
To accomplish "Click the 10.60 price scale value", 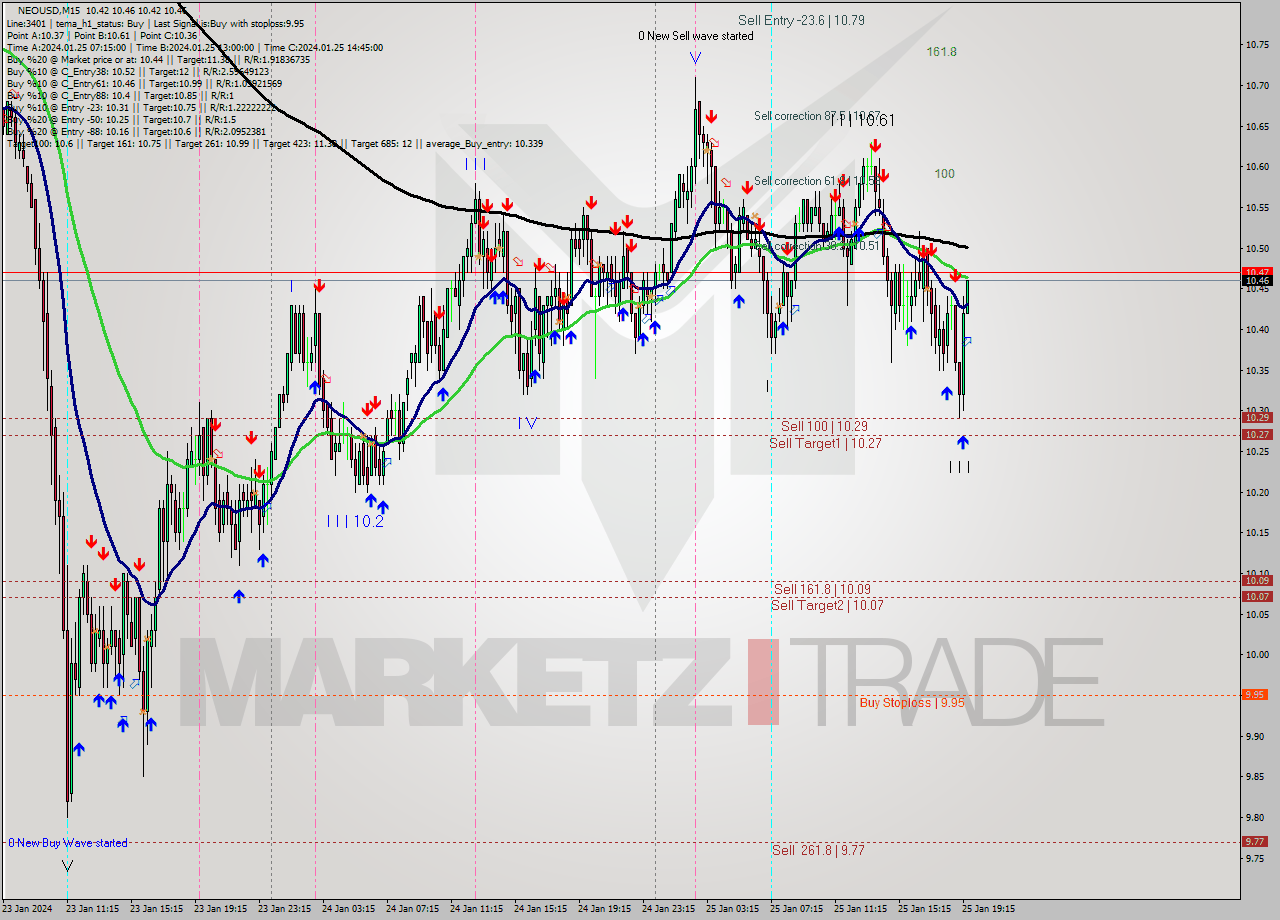I will click(1256, 167).
